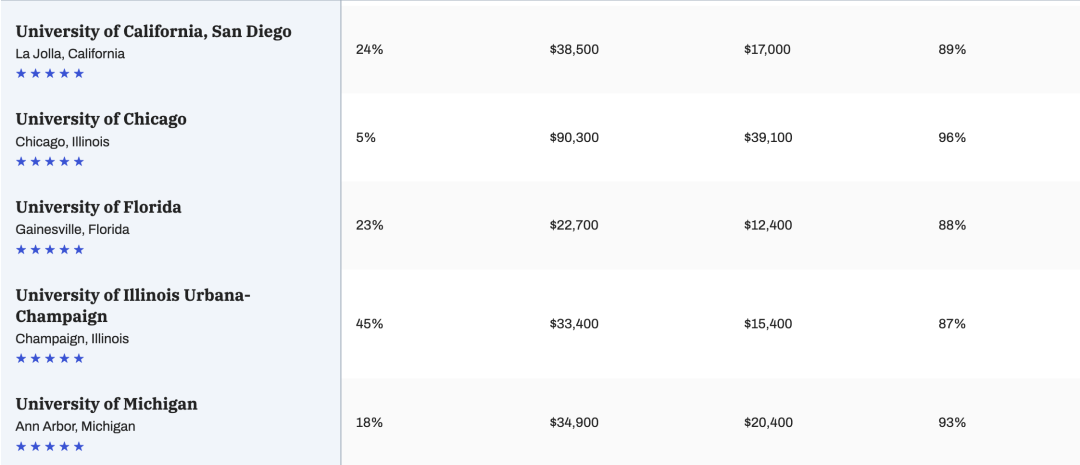Click Ann Arbor, Michigan location text

tap(76, 426)
